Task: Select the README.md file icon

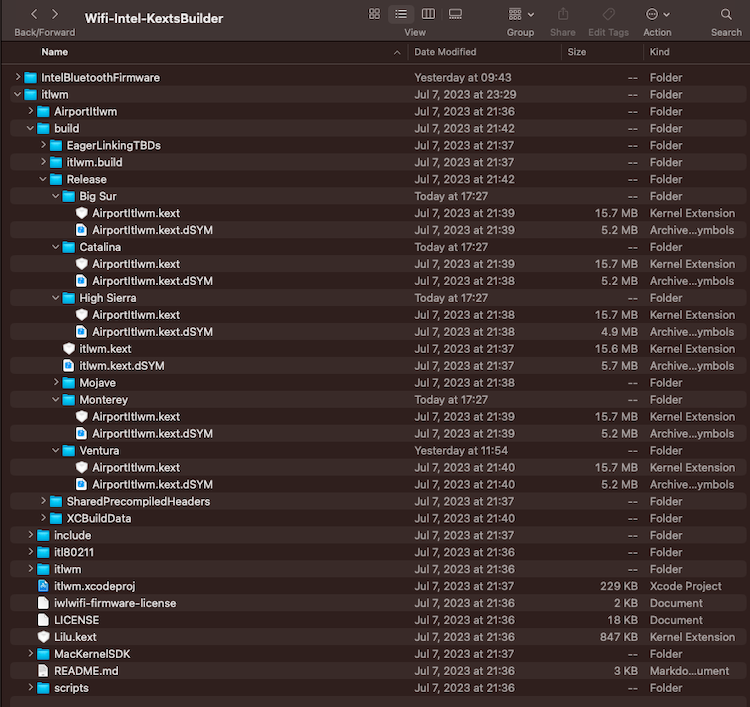Action: tap(43, 671)
